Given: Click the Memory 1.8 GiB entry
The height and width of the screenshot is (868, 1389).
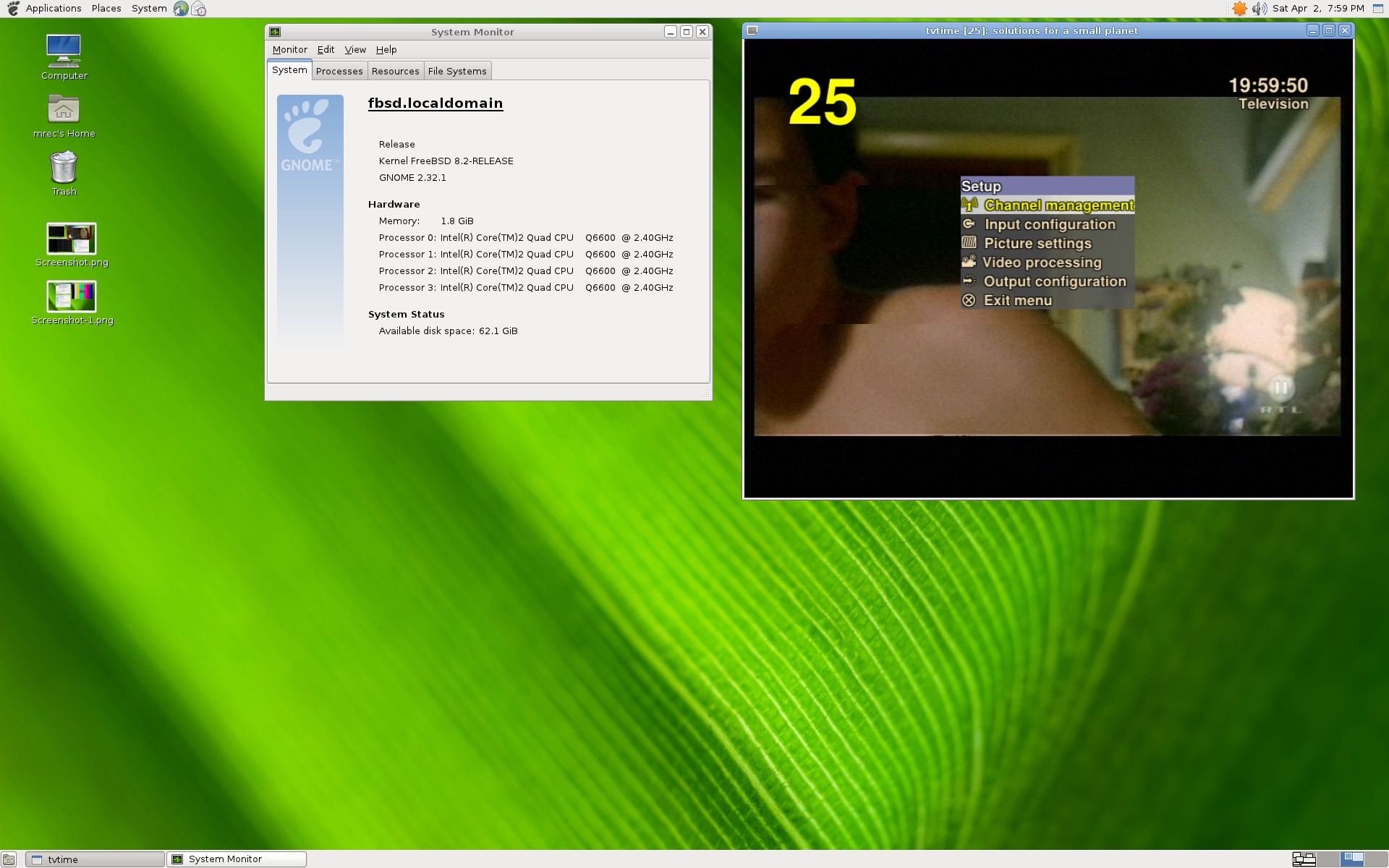Looking at the screenshot, I should [x=426, y=221].
